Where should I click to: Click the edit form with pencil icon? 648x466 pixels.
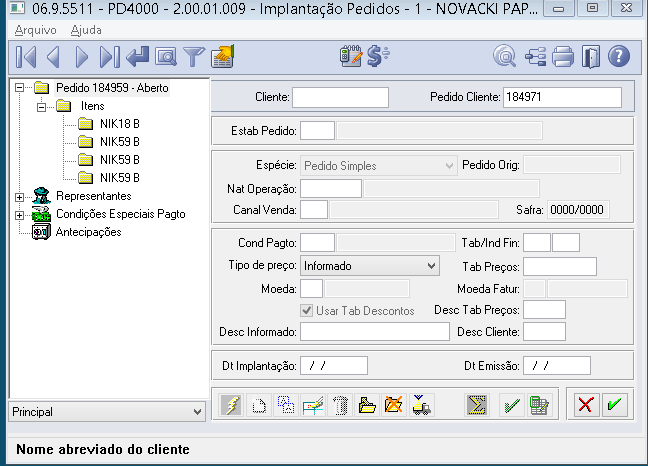pos(313,405)
